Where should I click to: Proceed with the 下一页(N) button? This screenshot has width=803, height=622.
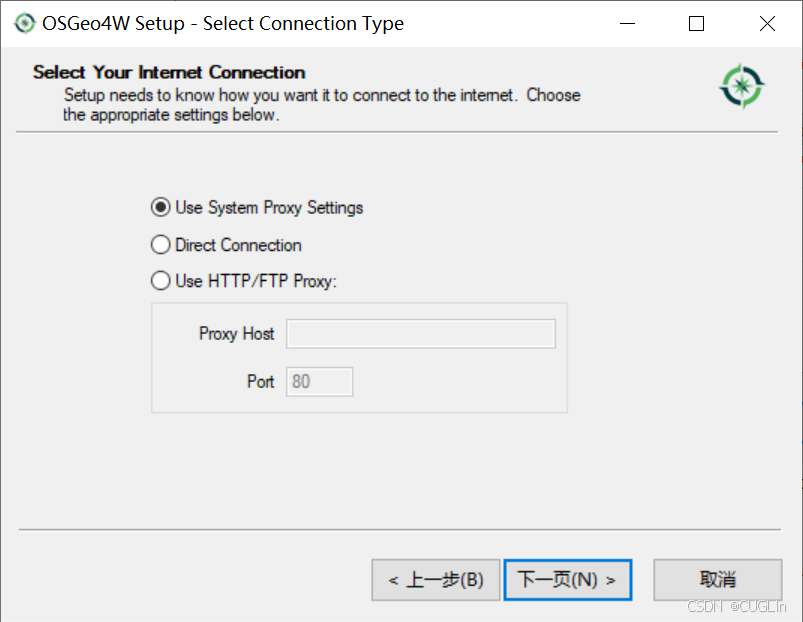pos(567,580)
